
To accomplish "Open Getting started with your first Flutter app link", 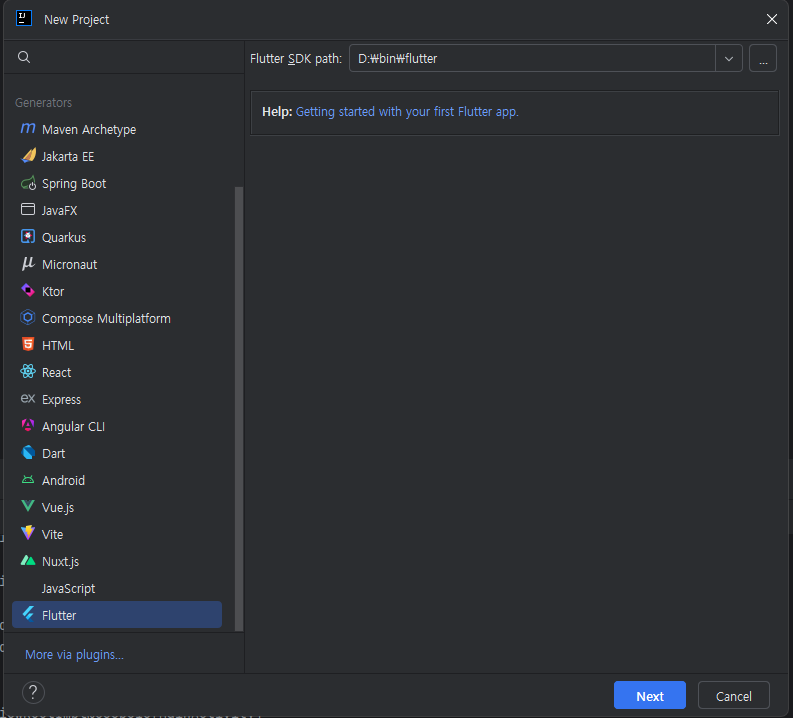I will pos(407,112).
